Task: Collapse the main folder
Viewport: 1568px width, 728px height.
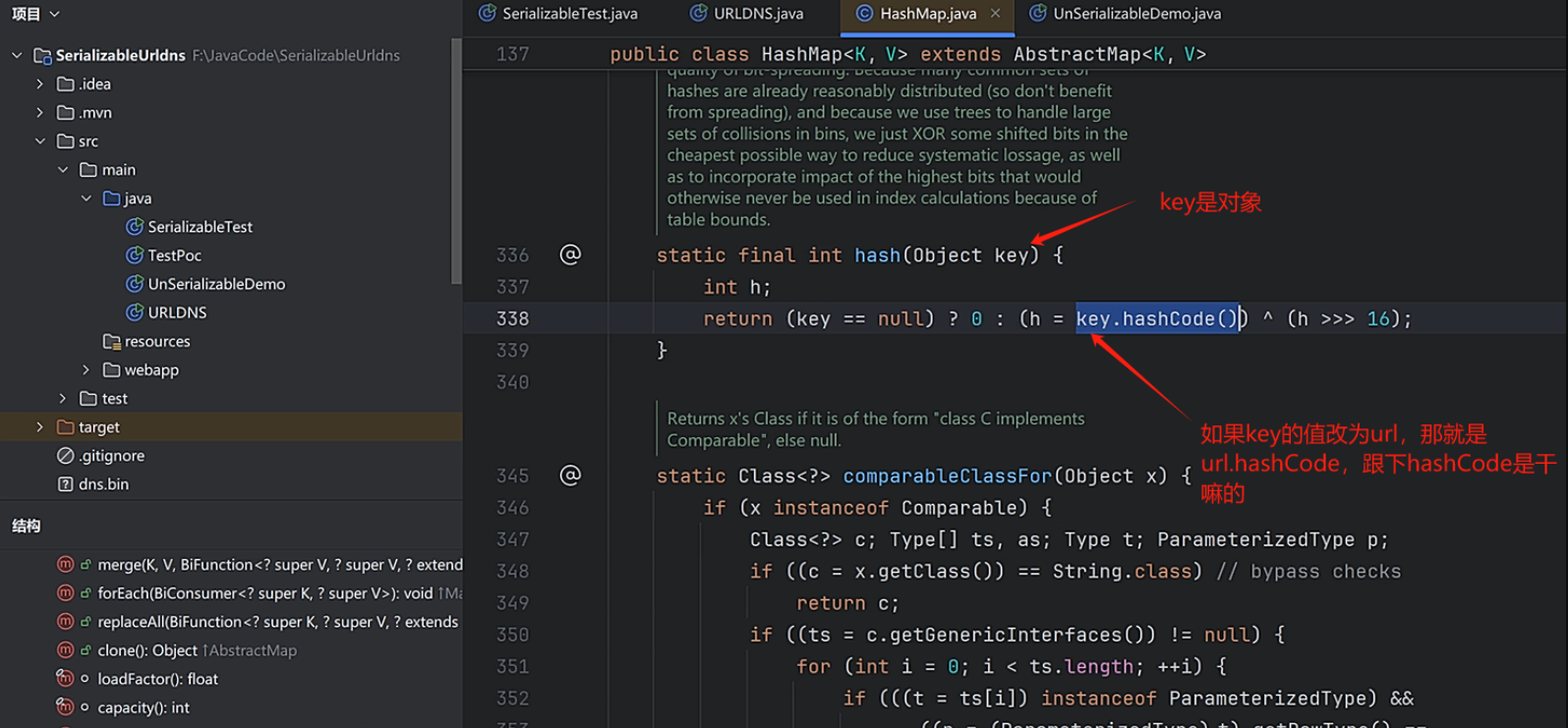Action: click(x=64, y=170)
